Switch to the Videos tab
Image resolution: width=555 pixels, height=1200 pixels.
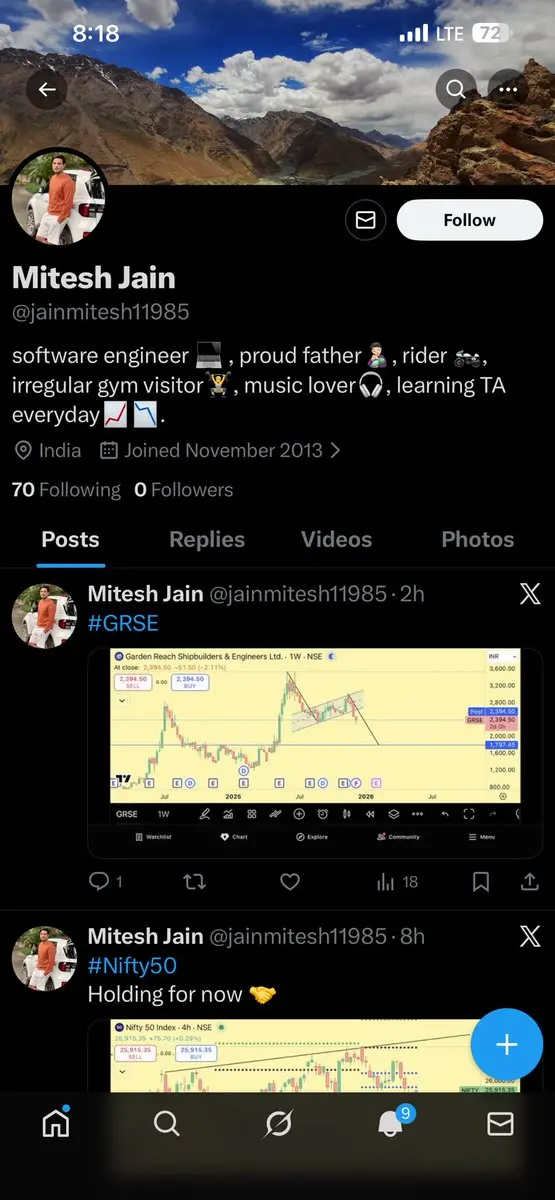337,539
